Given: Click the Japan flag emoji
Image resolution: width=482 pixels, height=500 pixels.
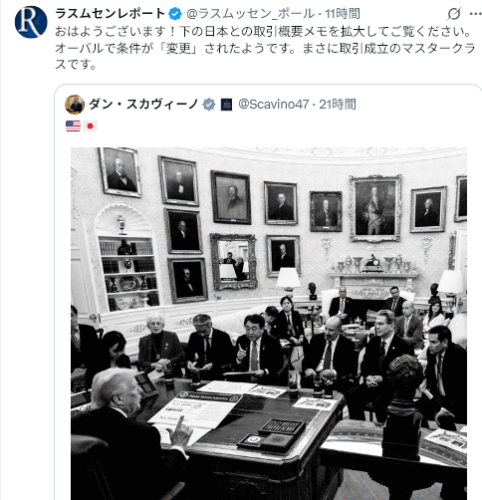Looking at the screenshot, I should [x=90, y=126].
